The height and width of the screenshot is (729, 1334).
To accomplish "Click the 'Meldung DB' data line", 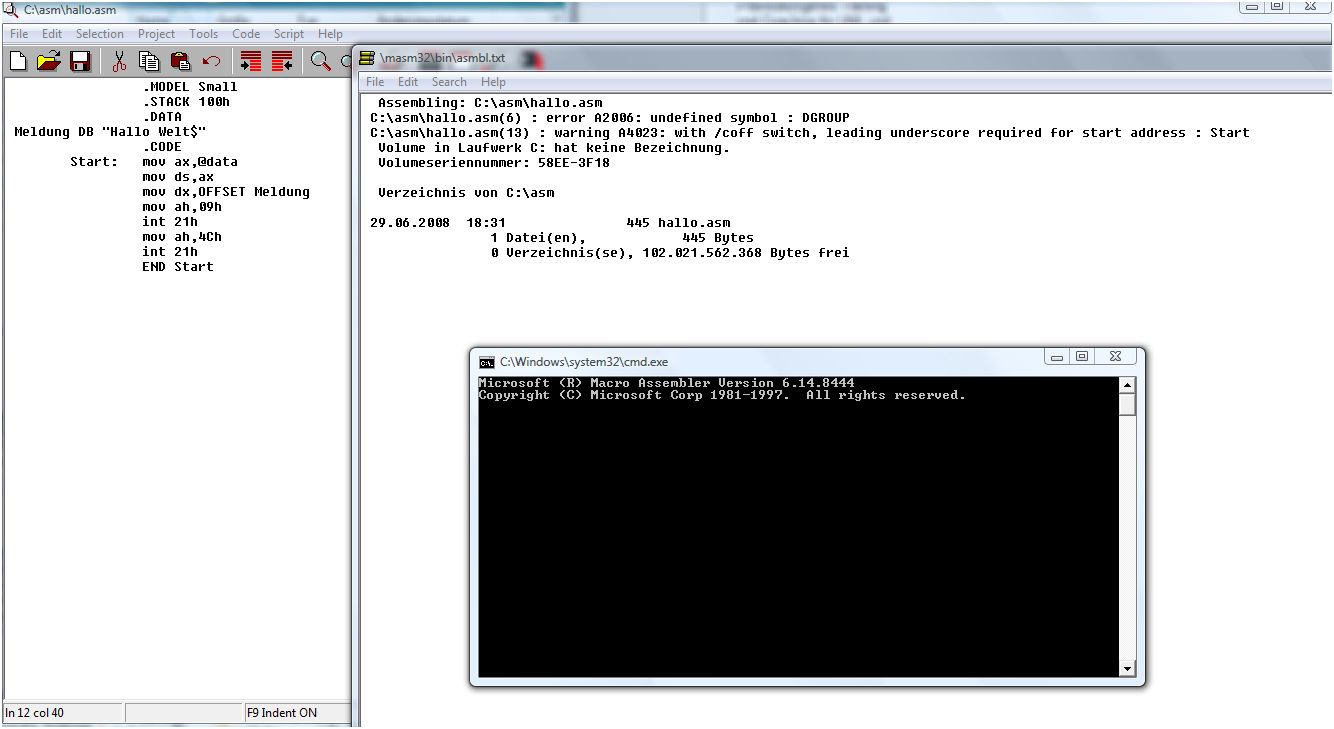I will point(110,131).
